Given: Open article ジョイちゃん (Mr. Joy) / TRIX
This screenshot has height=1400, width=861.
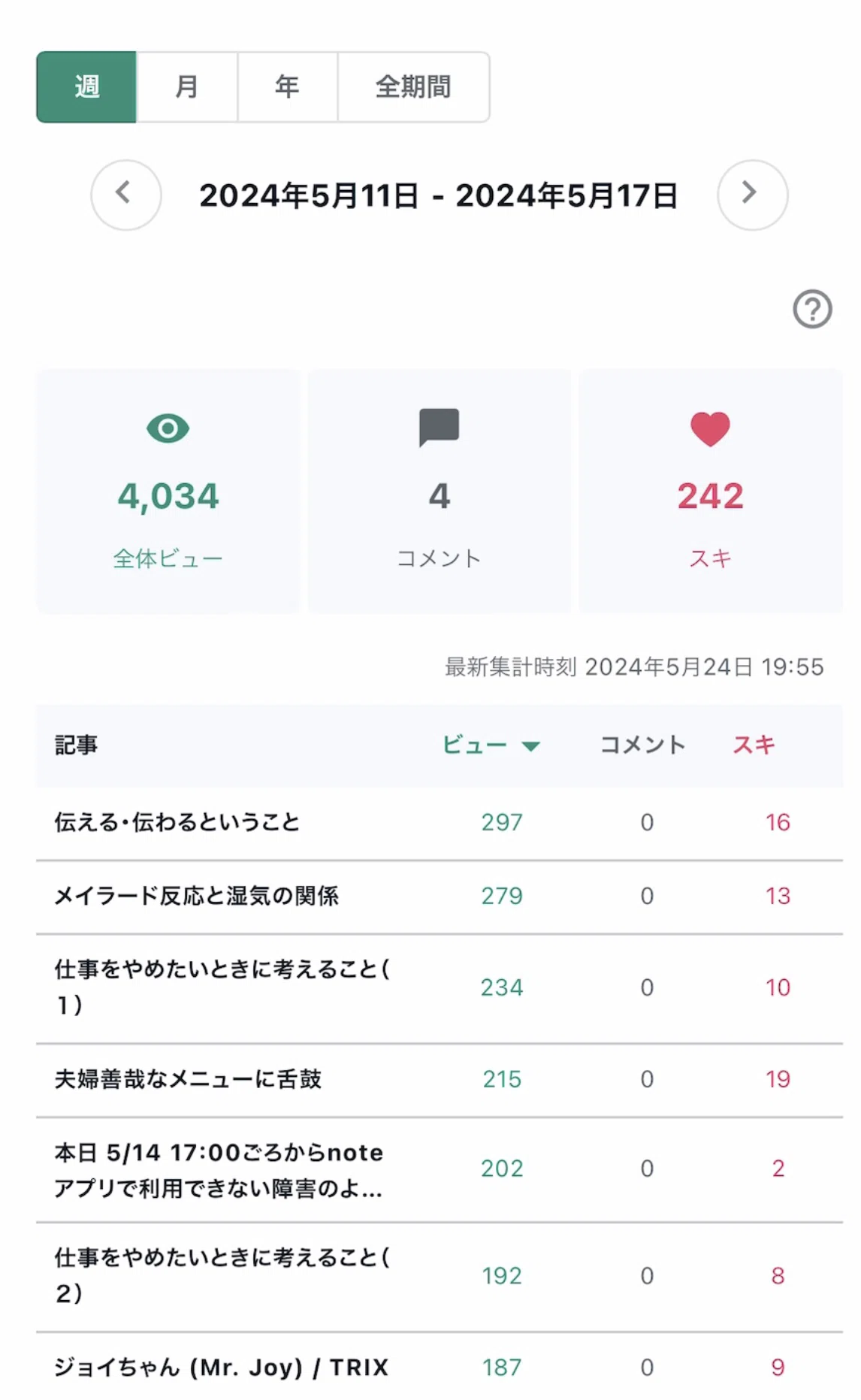Looking at the screenshot, I should tap(222, 1367).
